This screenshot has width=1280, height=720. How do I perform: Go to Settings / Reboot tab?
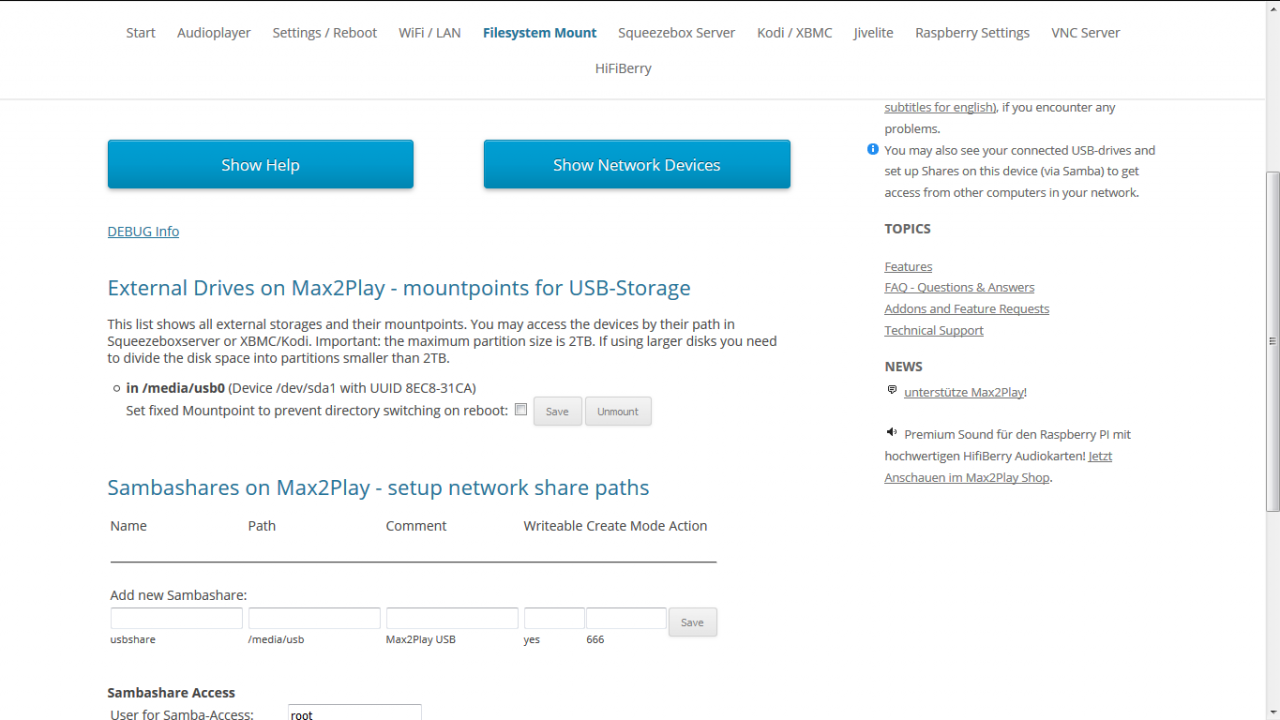(324, 33)
